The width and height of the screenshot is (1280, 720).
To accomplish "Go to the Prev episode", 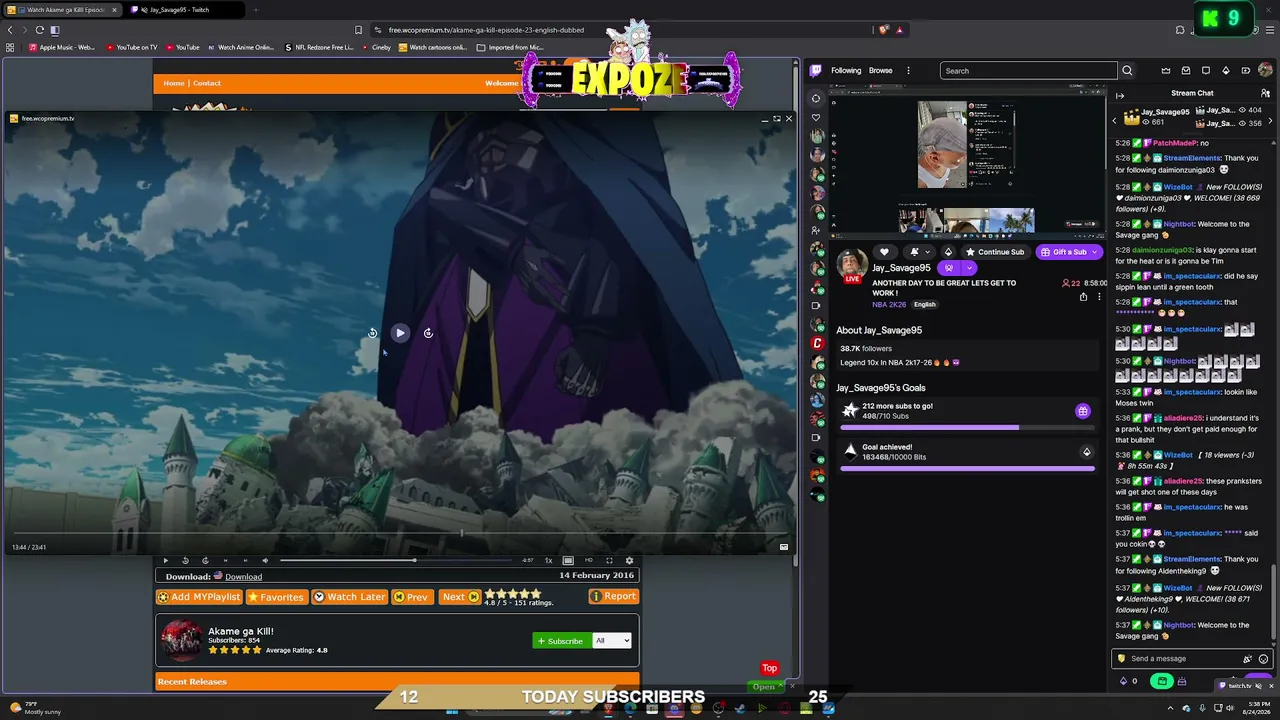I will click(x=411, y=597).
